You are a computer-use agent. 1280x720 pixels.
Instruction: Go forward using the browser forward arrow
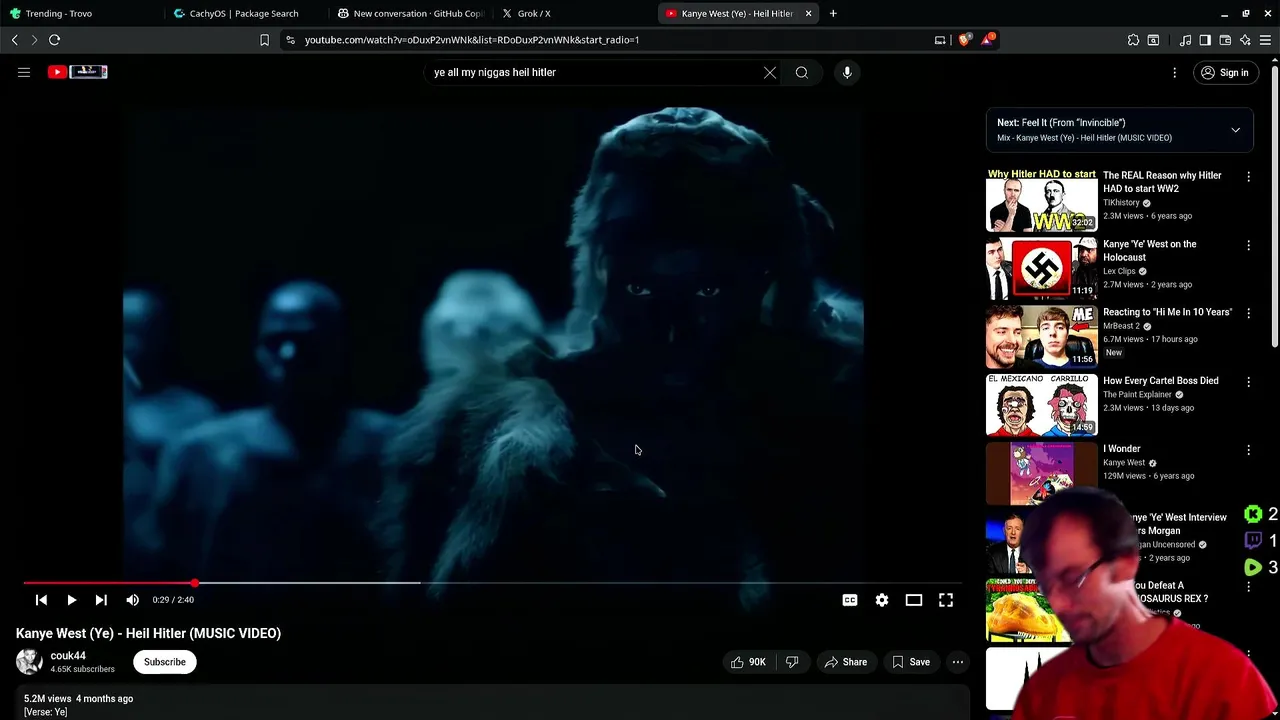pos(34,40)
